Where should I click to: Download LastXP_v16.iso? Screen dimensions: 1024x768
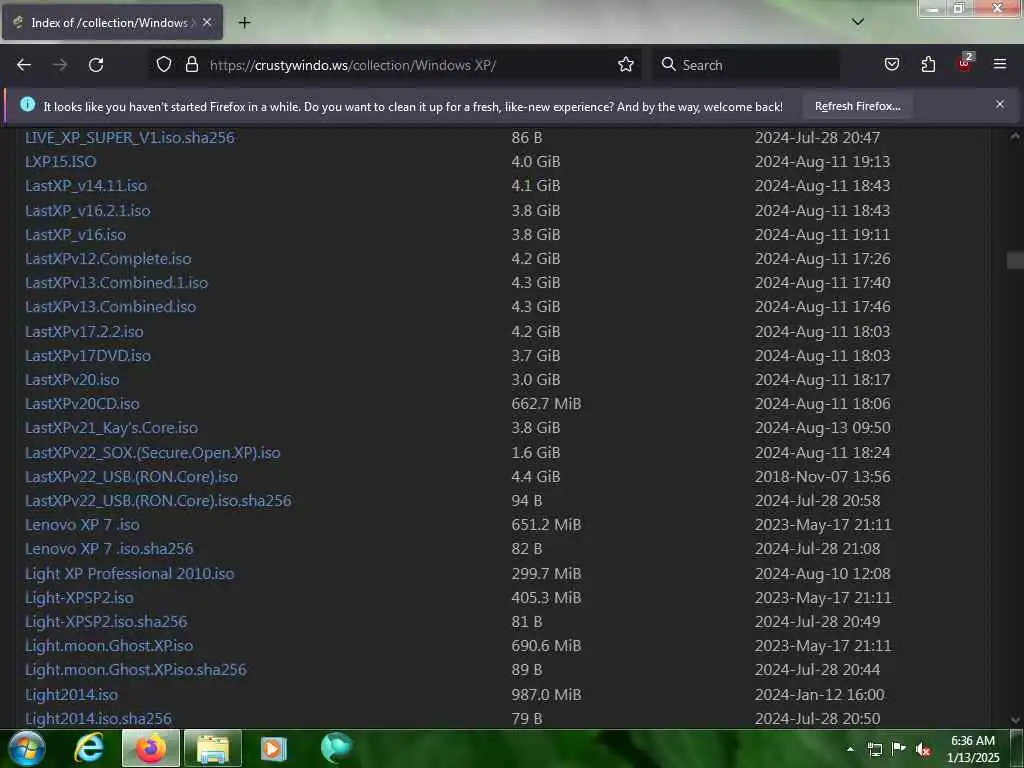[75, 234]
